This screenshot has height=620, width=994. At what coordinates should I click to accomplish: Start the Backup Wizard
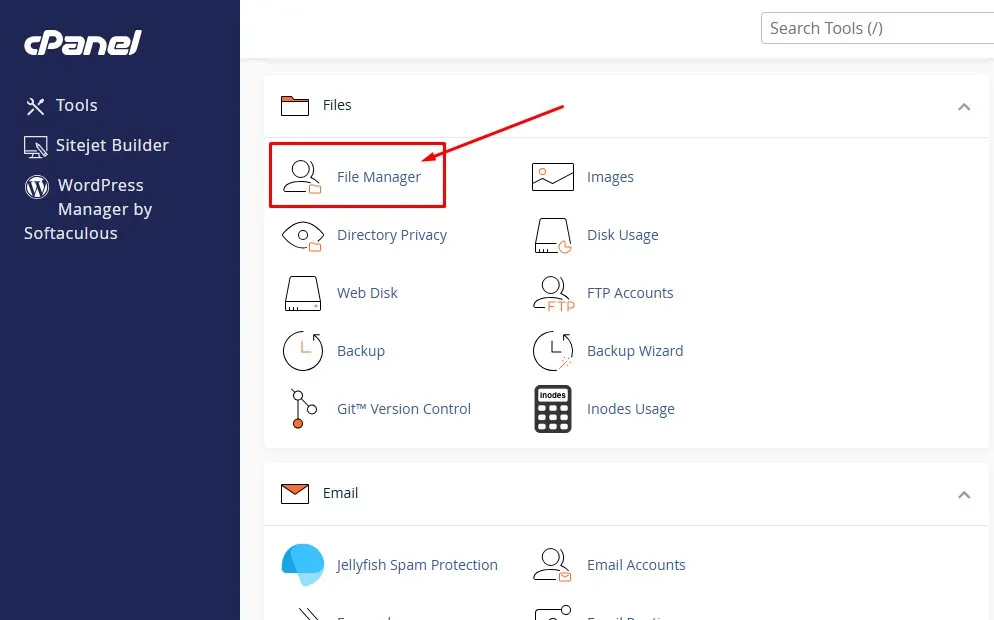coord(635,351)
